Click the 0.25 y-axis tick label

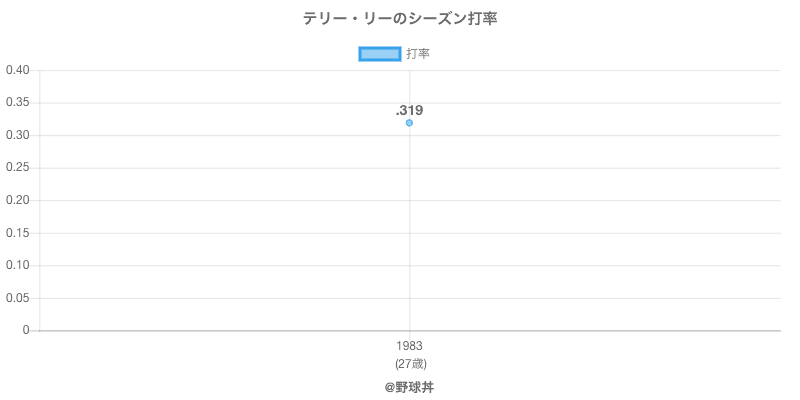[17, 168]
